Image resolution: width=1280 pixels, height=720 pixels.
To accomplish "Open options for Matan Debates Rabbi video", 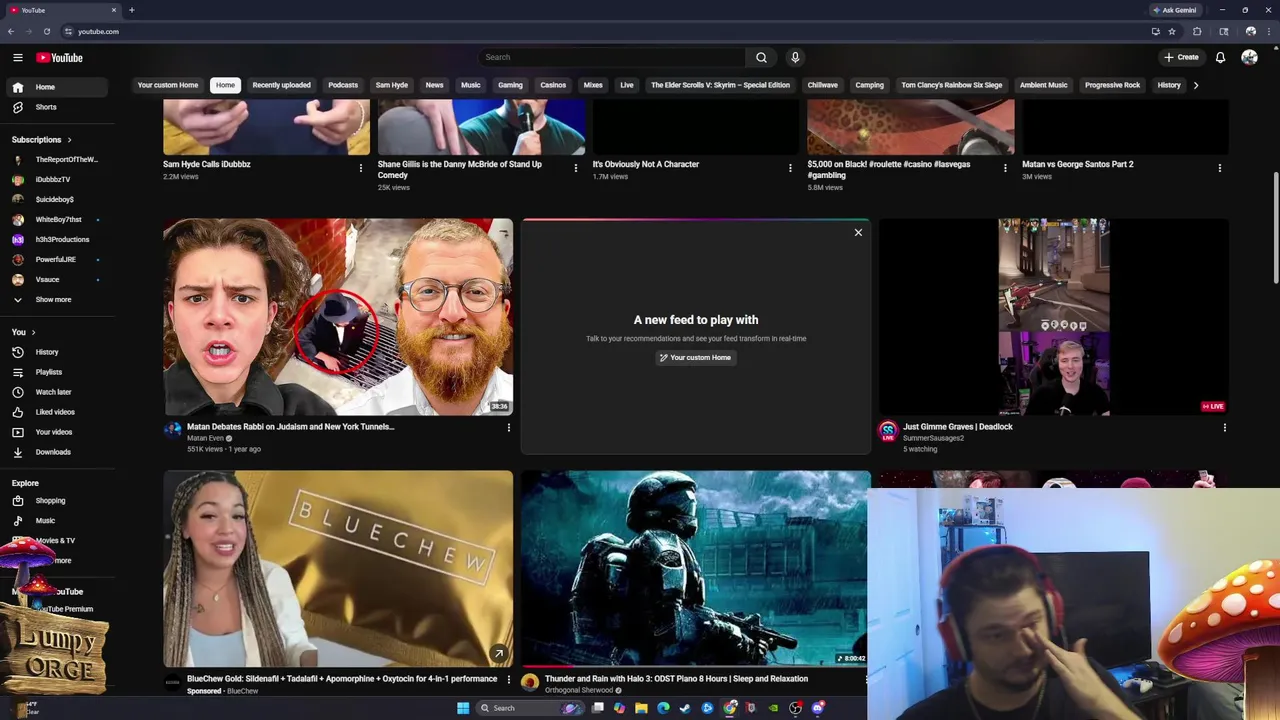I will click(x=508, y=428).
